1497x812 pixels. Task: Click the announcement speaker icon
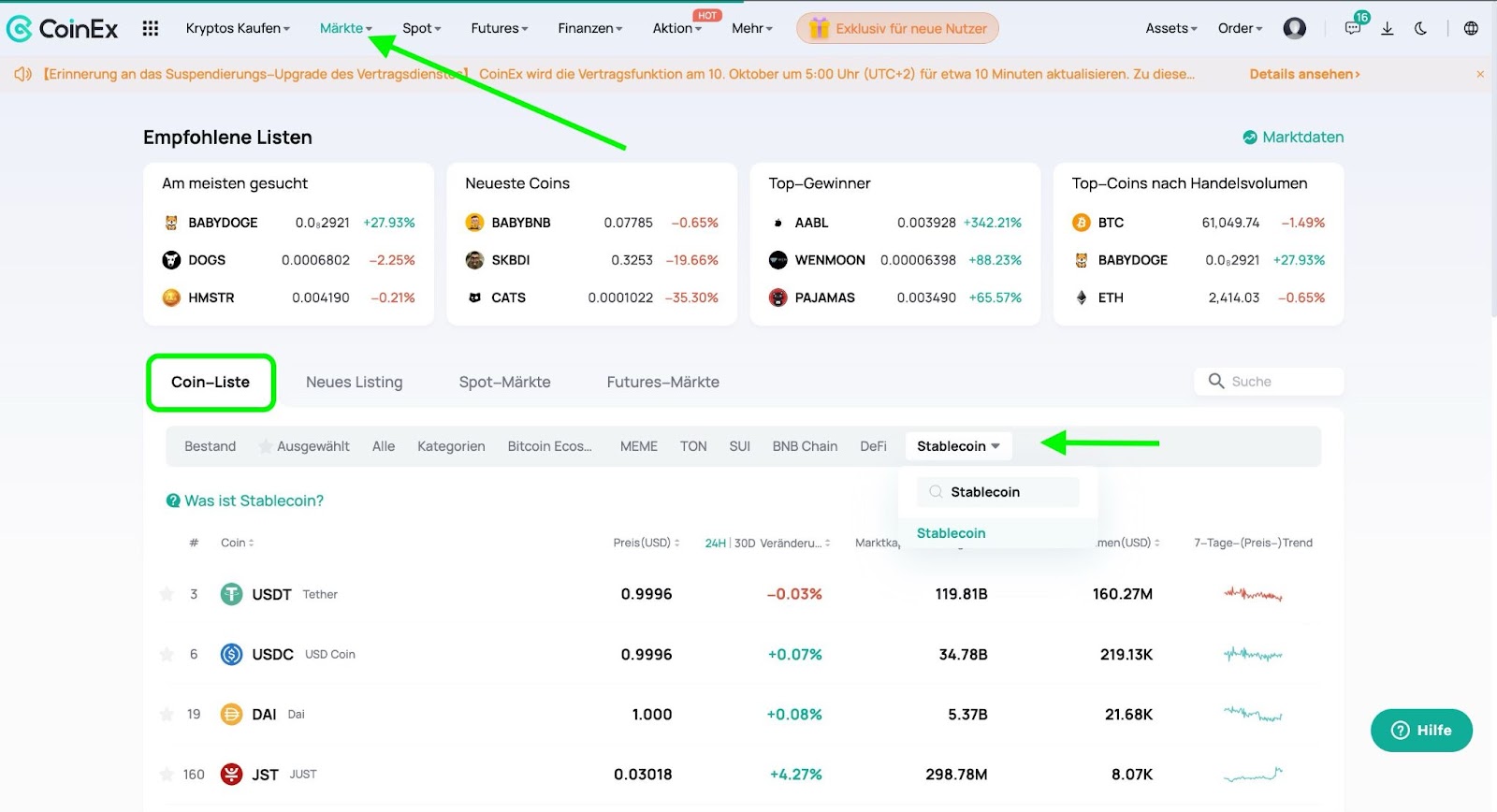pyautogui.click(x=23, y=74)
